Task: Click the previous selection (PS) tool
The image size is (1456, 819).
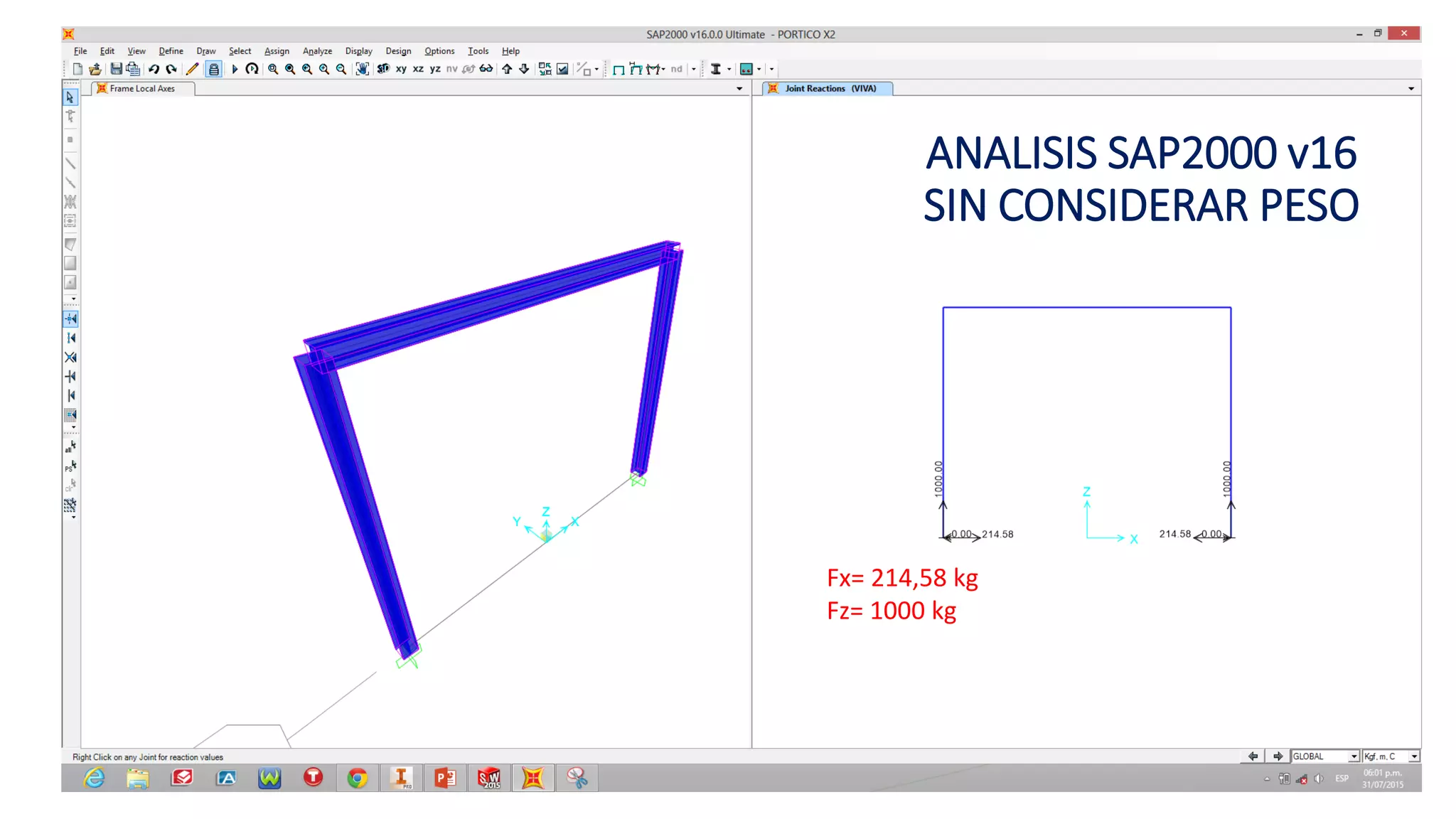Action: click(70, 466)
